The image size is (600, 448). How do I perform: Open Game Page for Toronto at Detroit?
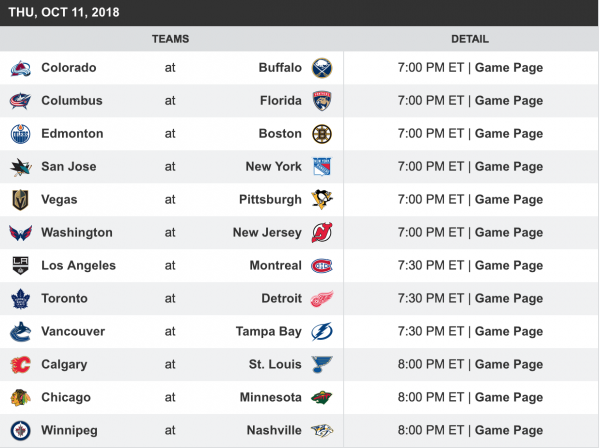pyautogui.click(x=509, y=299)
